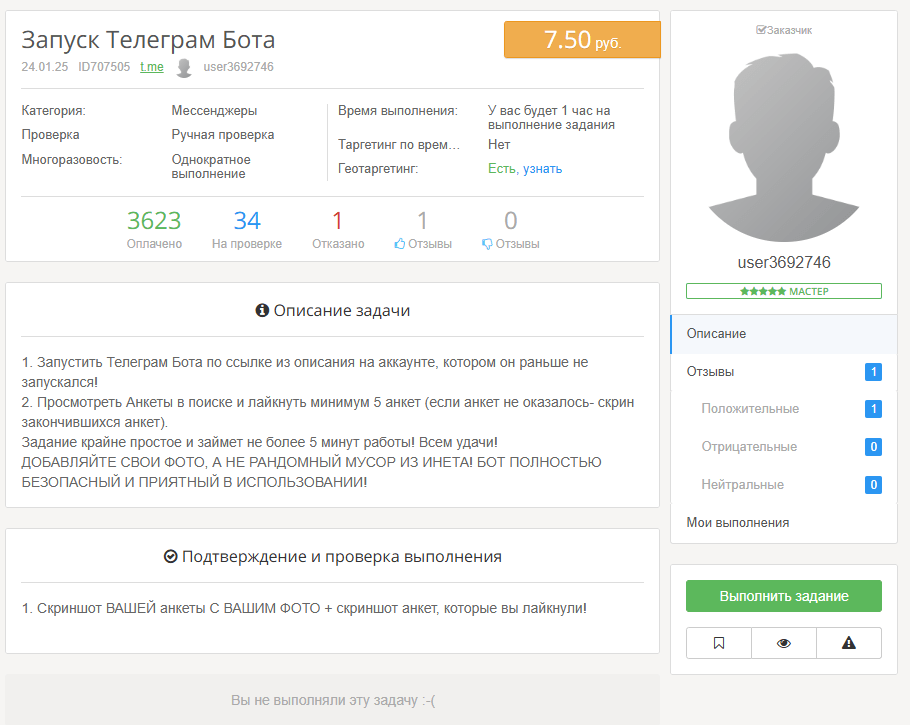Image resolution: width=910 pixels, height=725 pixels.
Task: Click the 1 Отказано counter
Action: point(338,229)
